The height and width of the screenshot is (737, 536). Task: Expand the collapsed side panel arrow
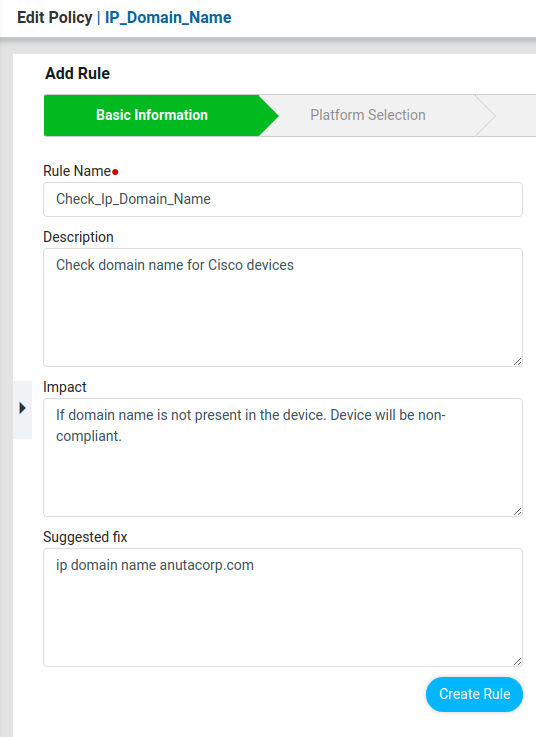point(22,408)
